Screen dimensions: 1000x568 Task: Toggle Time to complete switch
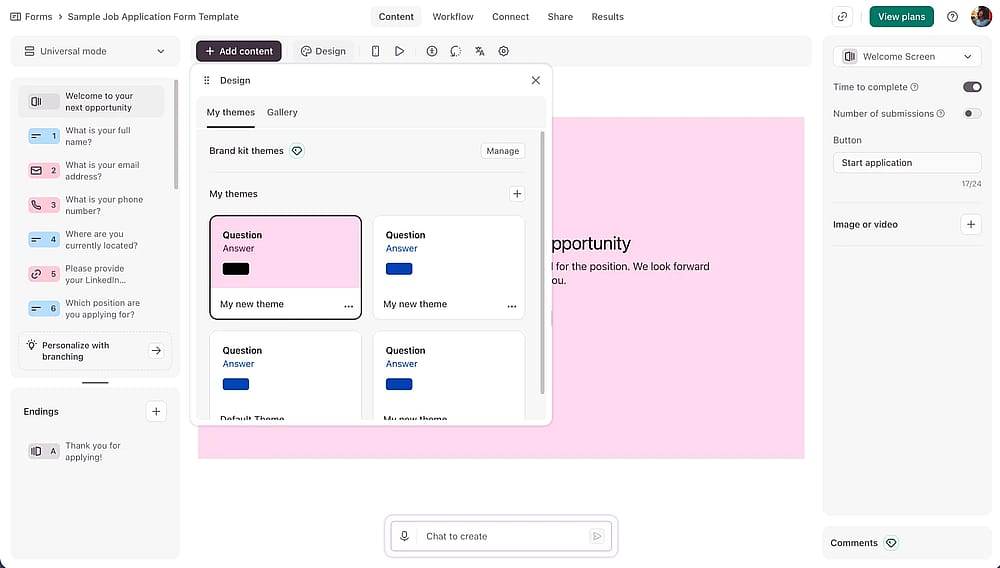[x=972, y=87]
